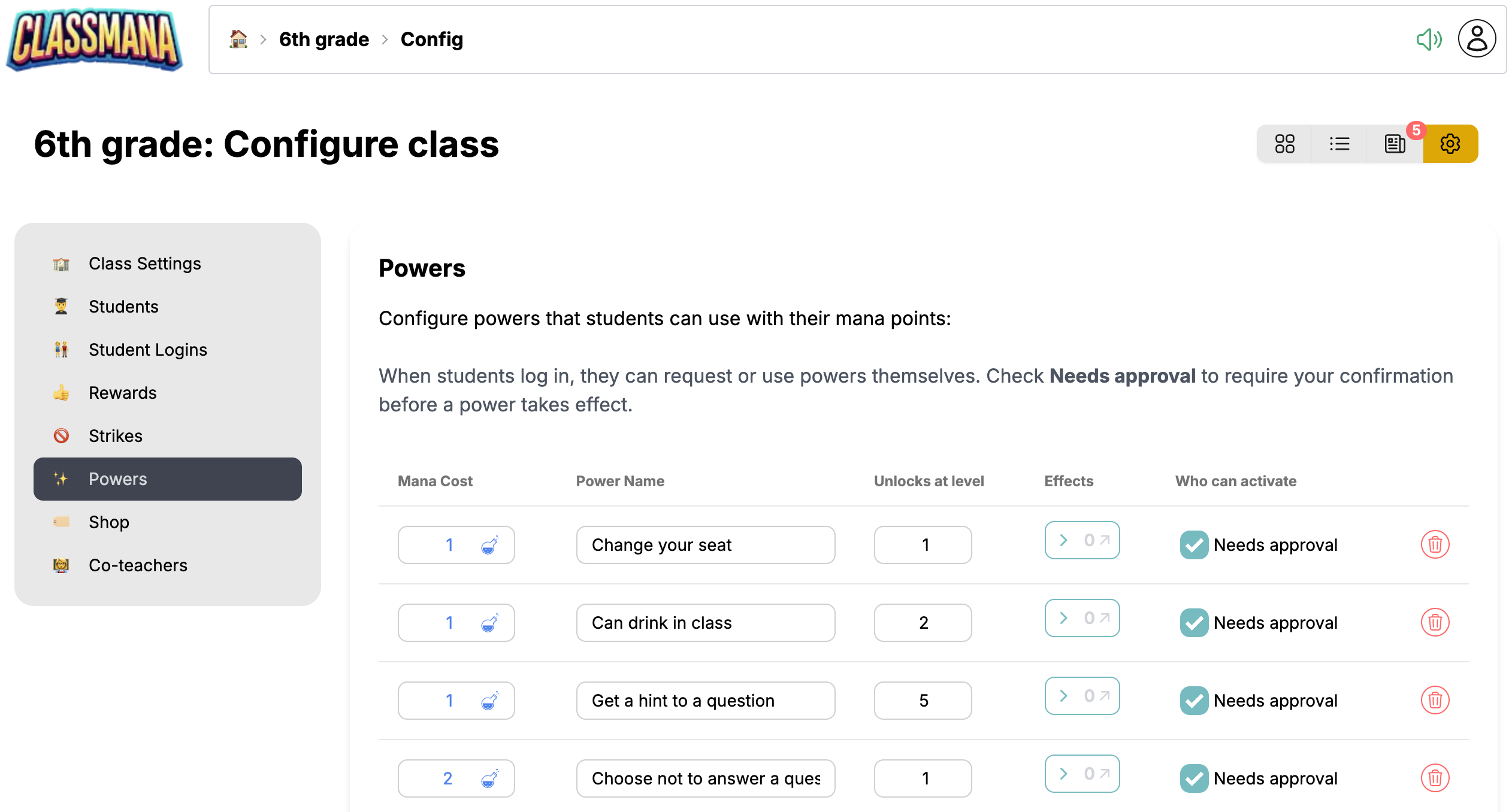Screen dimensions: 1512x812
Task: Click the home icon in the breadcrumb
Action: coord(238,38)
